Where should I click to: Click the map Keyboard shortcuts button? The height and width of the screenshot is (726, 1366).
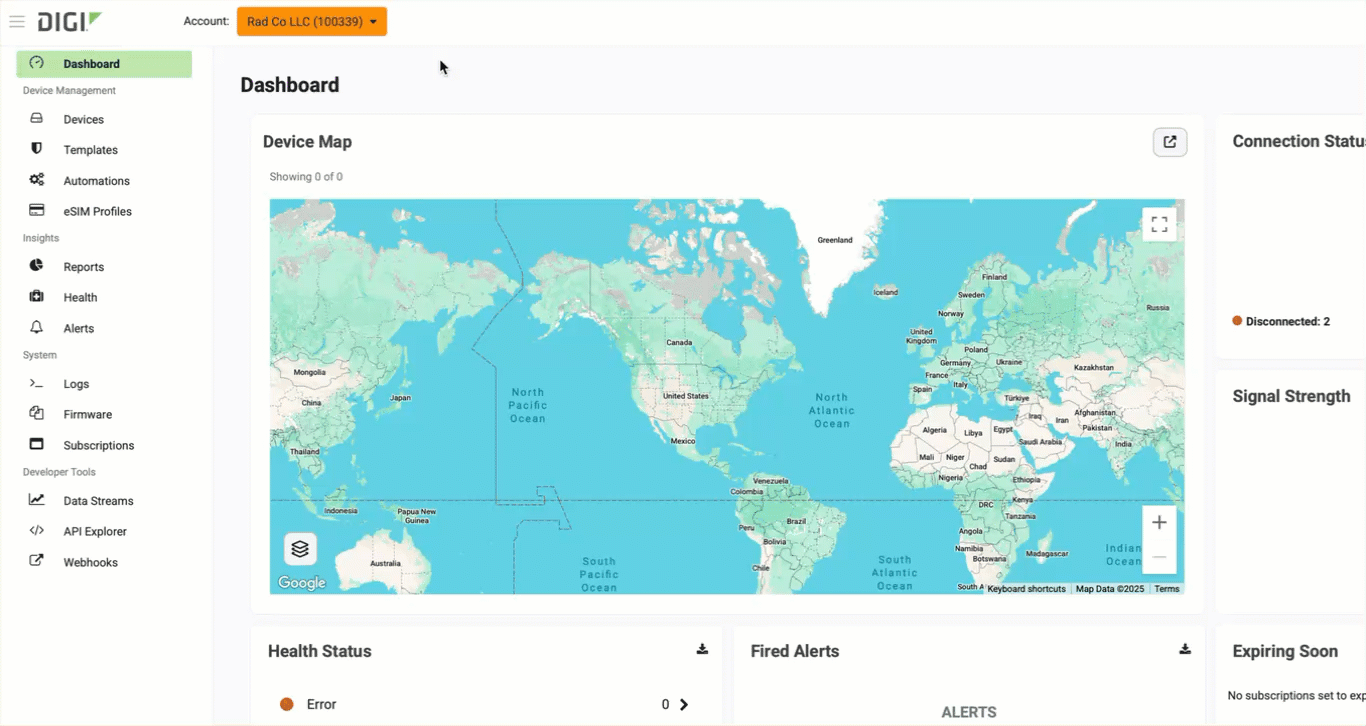pos(1026,589)
